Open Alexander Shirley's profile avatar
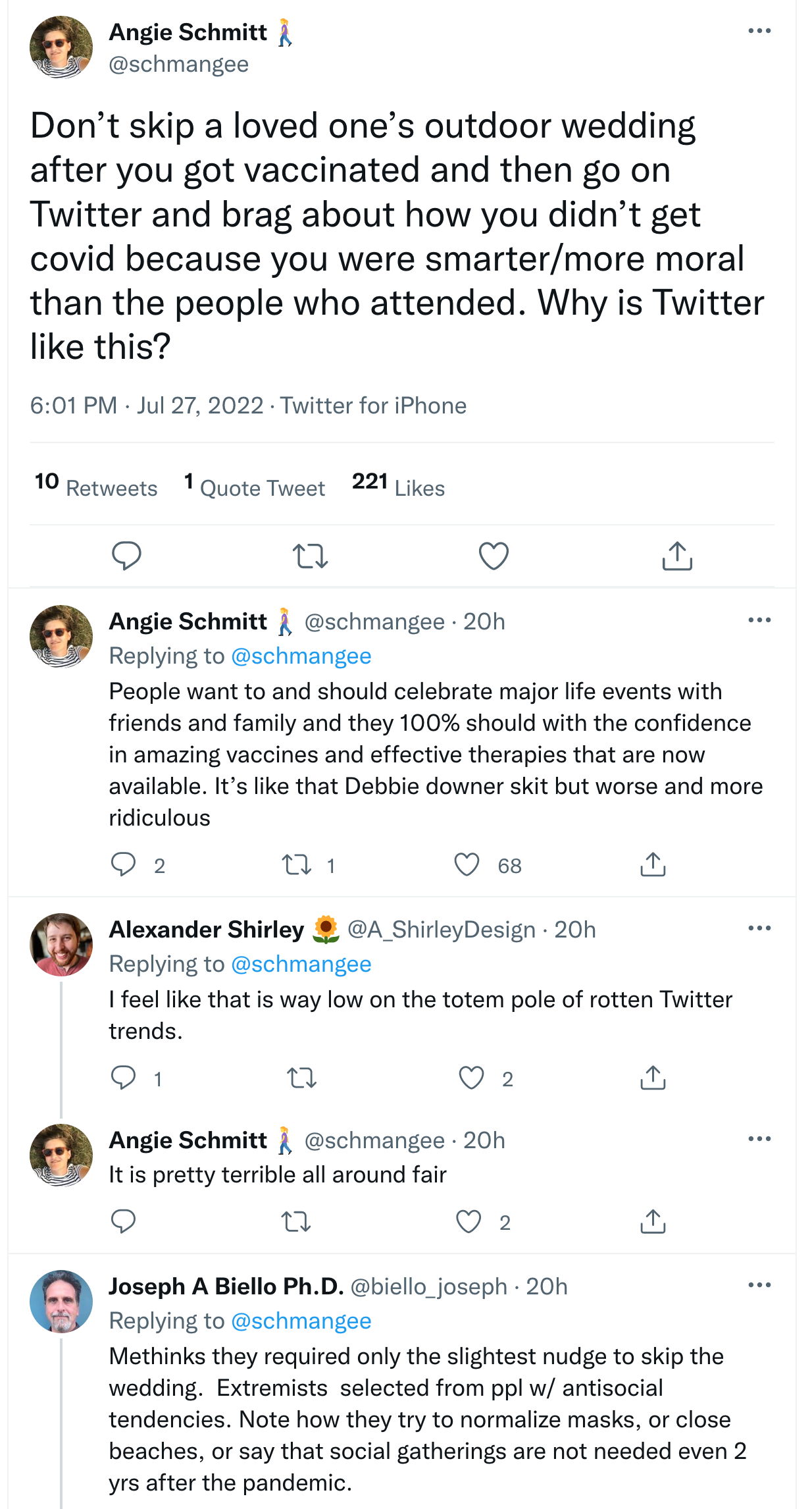The image size is (812, 1509). tap(61, 944)
